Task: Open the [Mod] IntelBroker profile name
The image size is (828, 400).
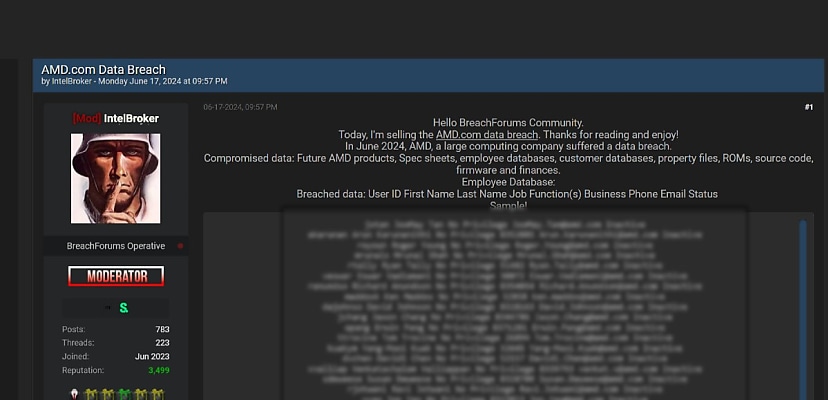Action: click(x=116, y=118)
